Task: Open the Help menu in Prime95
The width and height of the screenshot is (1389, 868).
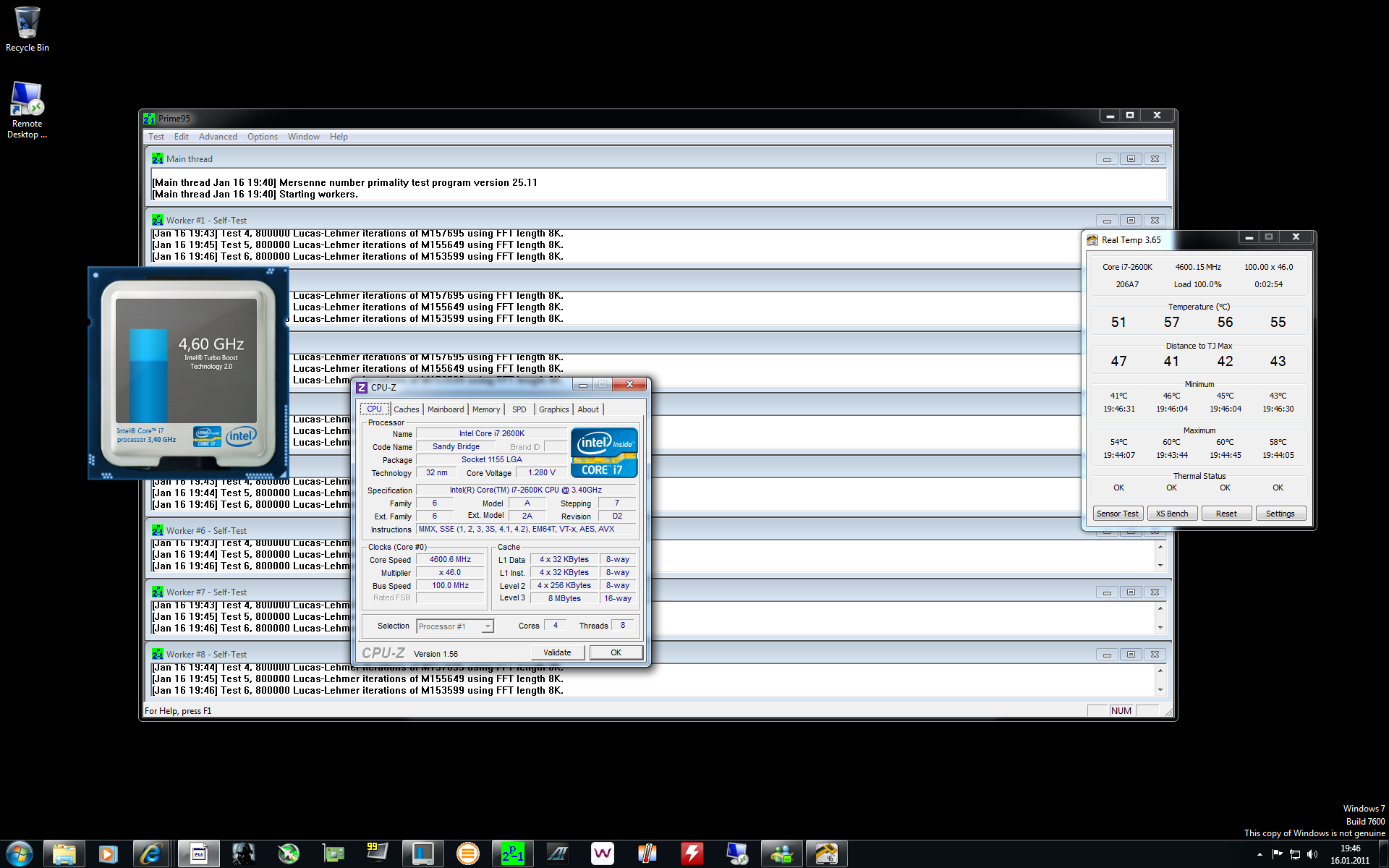Action: tap(339, 137)
